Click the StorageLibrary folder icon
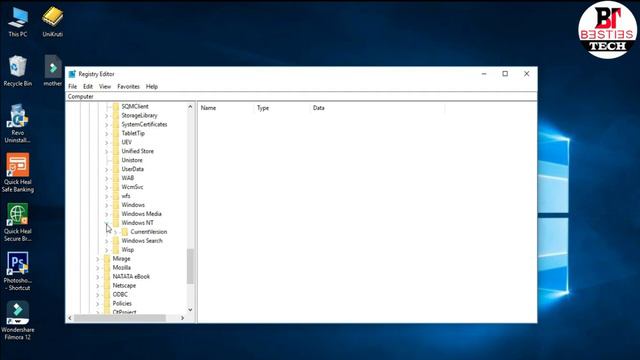Viewport: 640px width, 360px height. tap(116, 116)
